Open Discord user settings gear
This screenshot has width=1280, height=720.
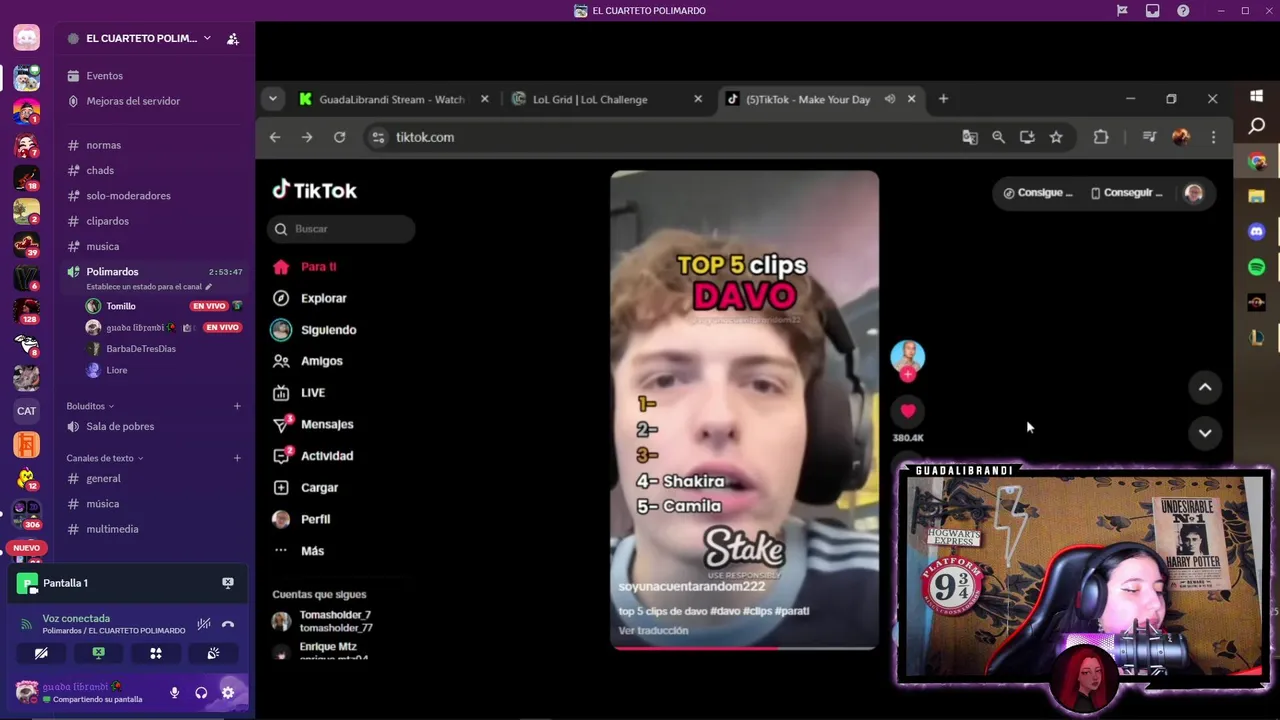pos(228,692)
